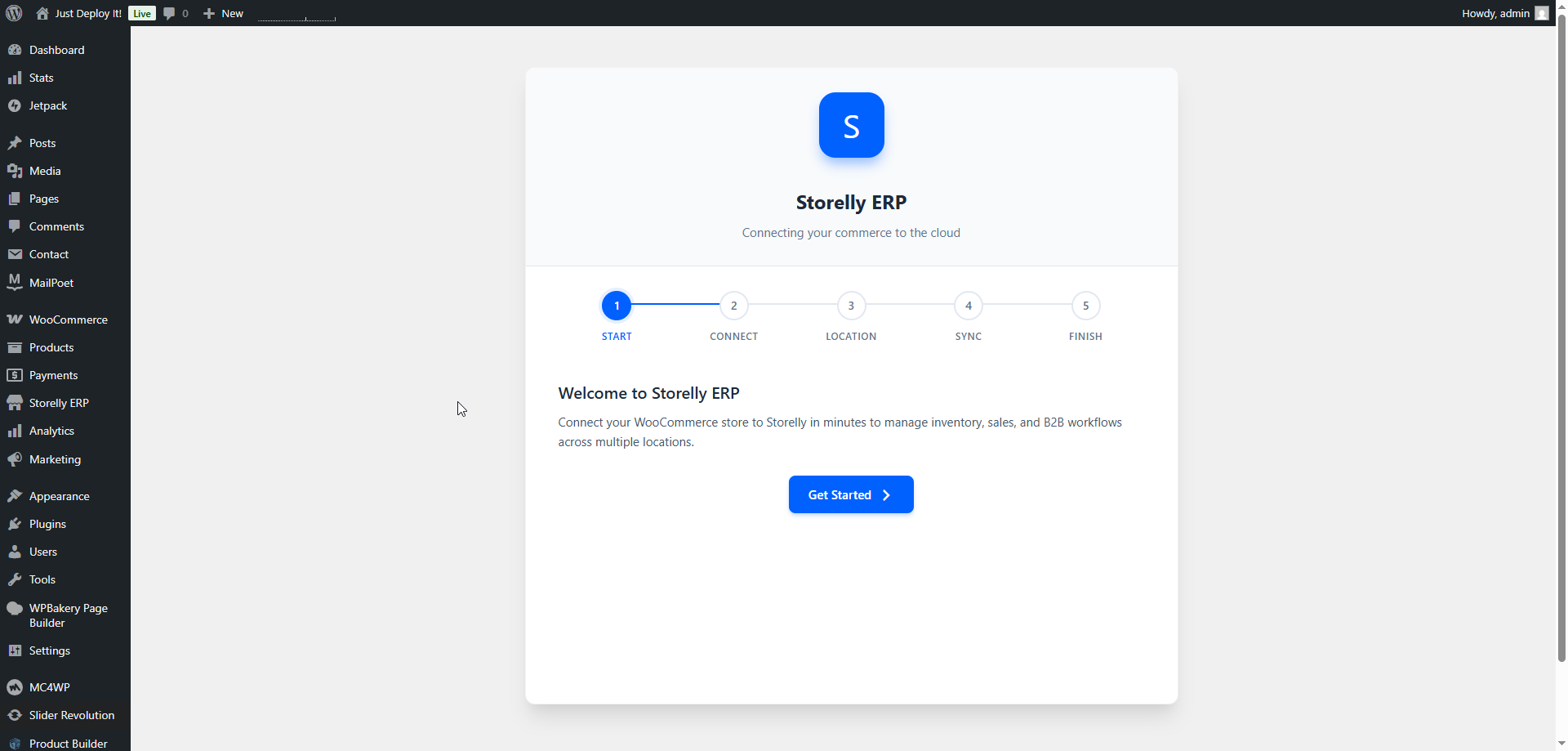This screenshot has width=1568, height=751.
Task: Click the Dashboard gauge icon in sidebar
Action: point(15,50)
